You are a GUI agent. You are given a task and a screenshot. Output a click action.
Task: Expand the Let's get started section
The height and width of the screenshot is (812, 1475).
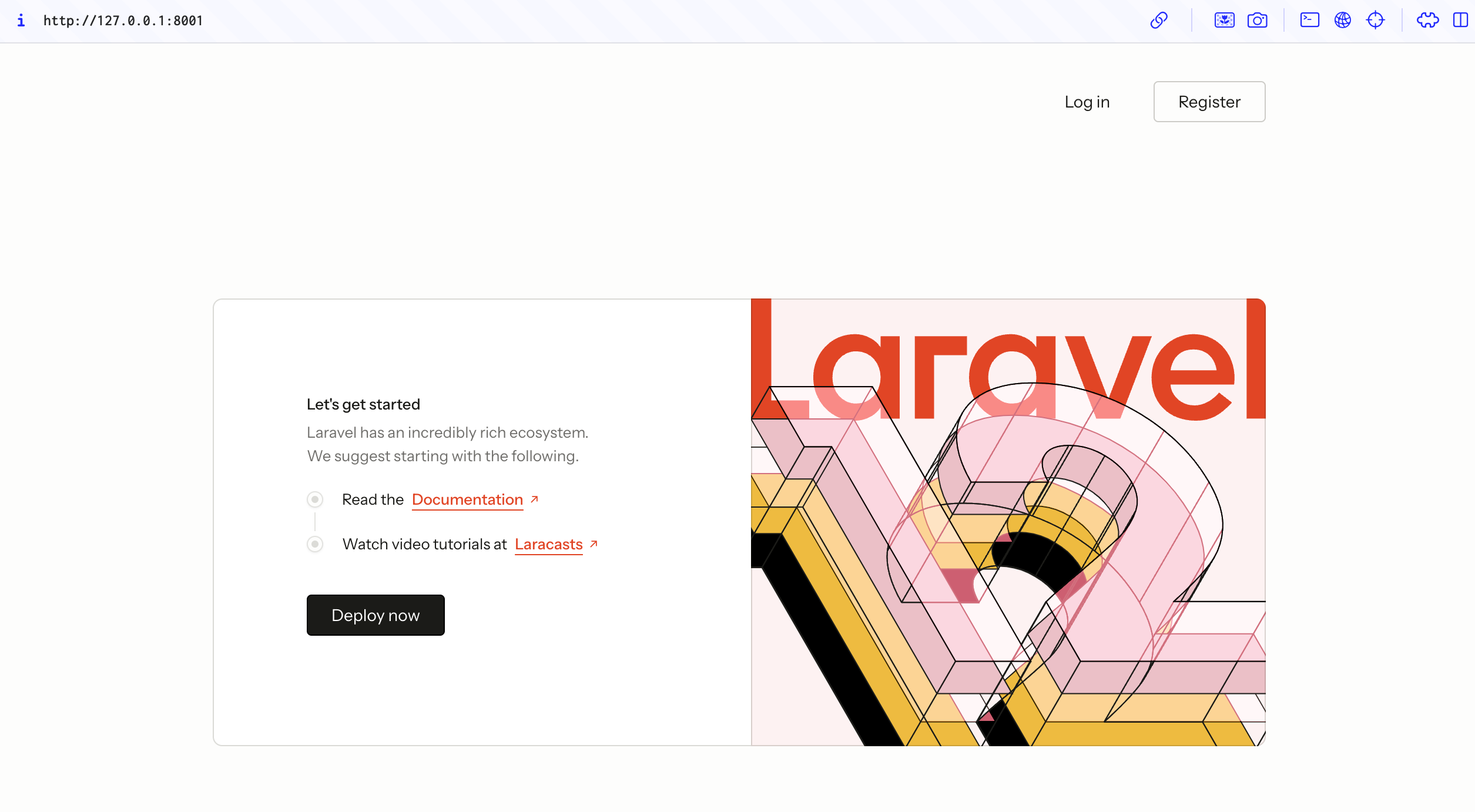(364, 404)
